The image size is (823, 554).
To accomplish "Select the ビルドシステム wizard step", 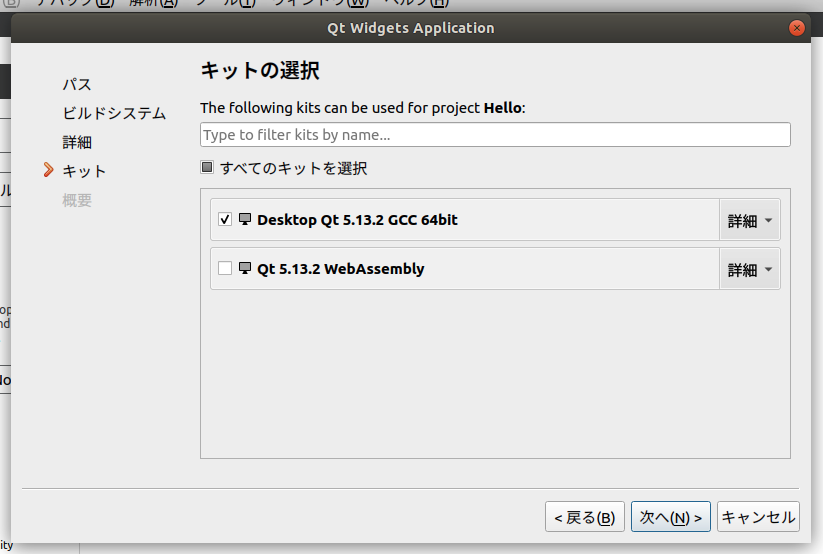I will click(x=114, y=113).
